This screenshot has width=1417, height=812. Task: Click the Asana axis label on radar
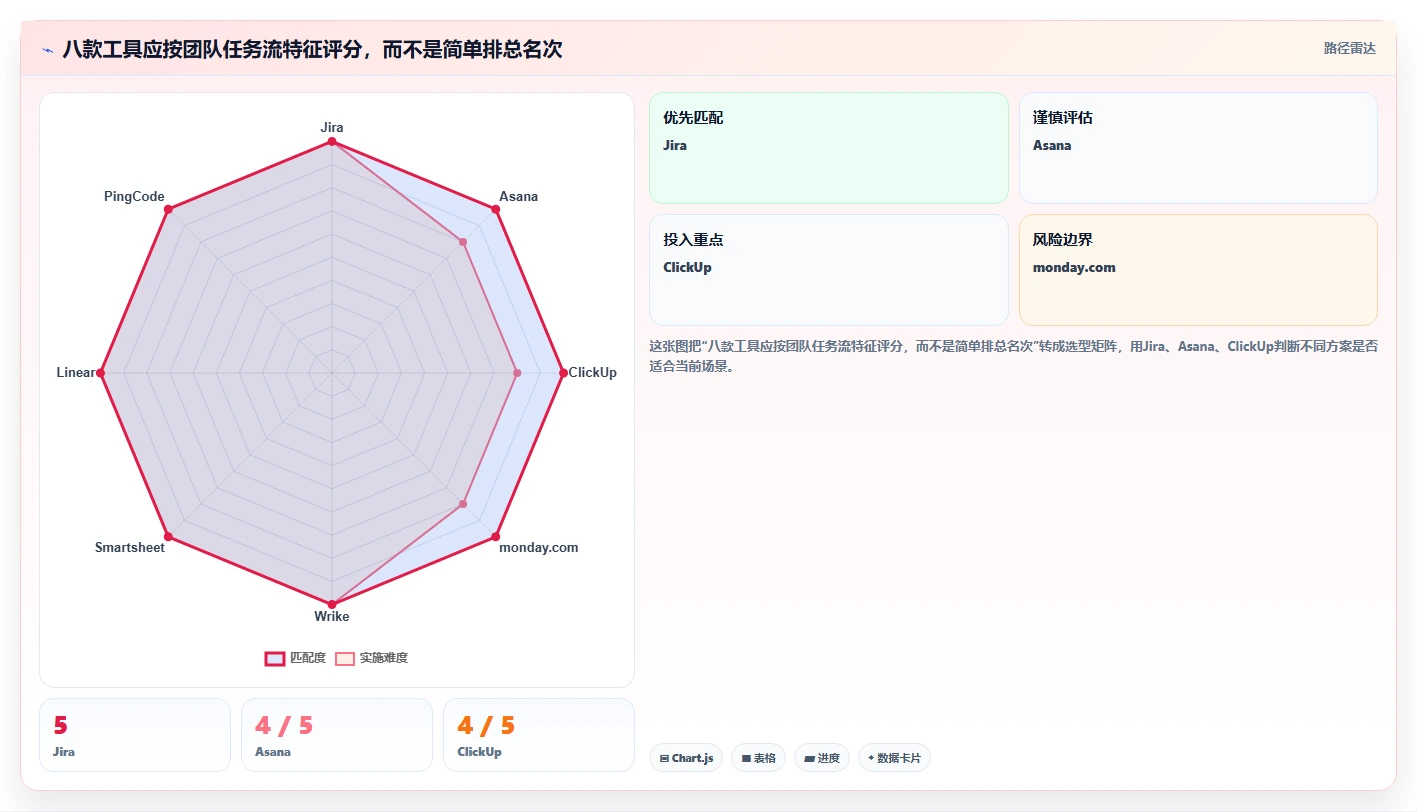click(x=519, y=196)
